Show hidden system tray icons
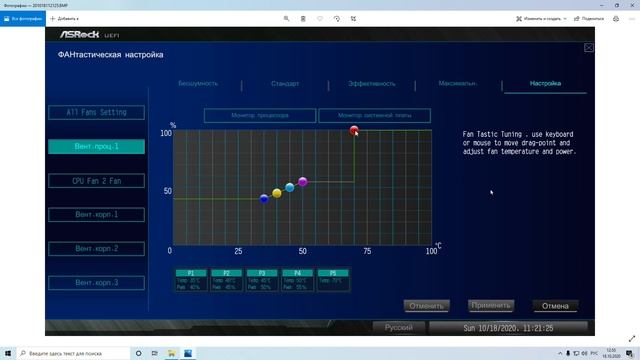640x360 pixels. 560,353
